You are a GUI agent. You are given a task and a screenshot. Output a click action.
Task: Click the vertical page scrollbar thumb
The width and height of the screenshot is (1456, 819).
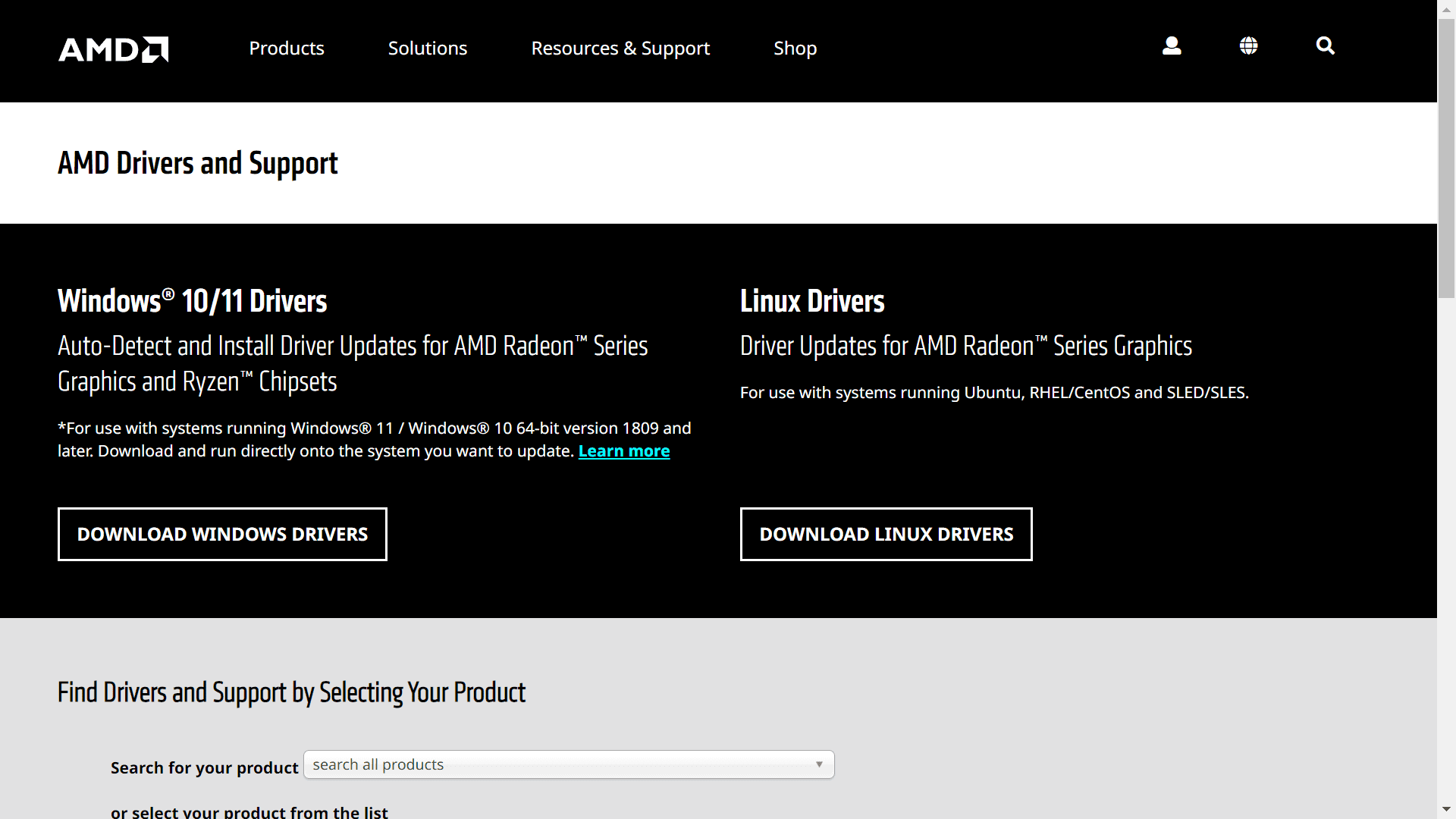coord(1447,158)
